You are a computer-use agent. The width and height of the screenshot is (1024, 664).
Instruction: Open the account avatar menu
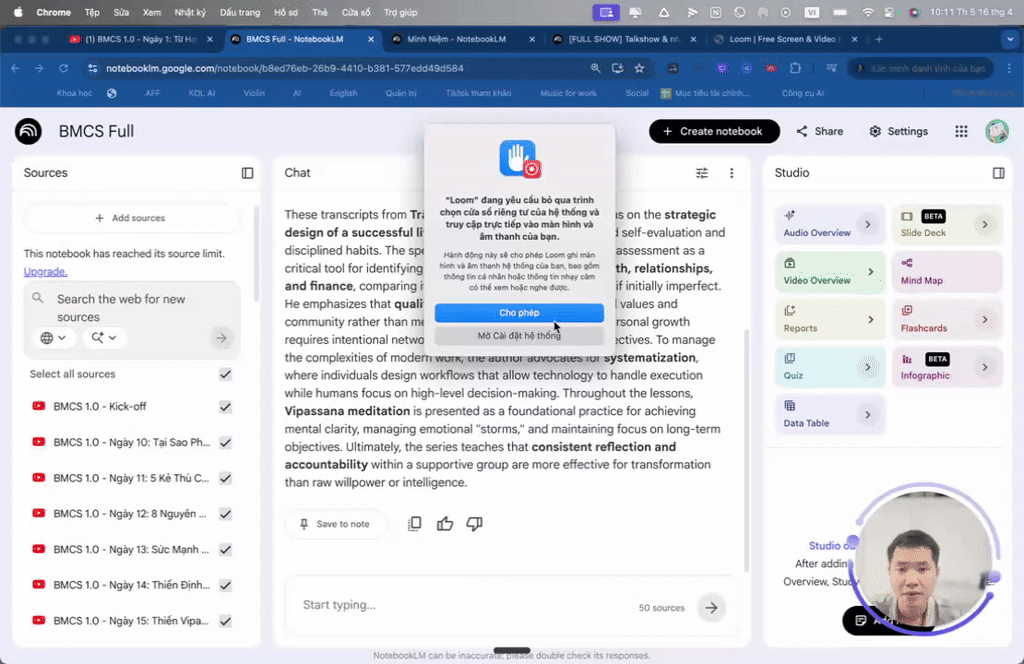click(997, 131)
